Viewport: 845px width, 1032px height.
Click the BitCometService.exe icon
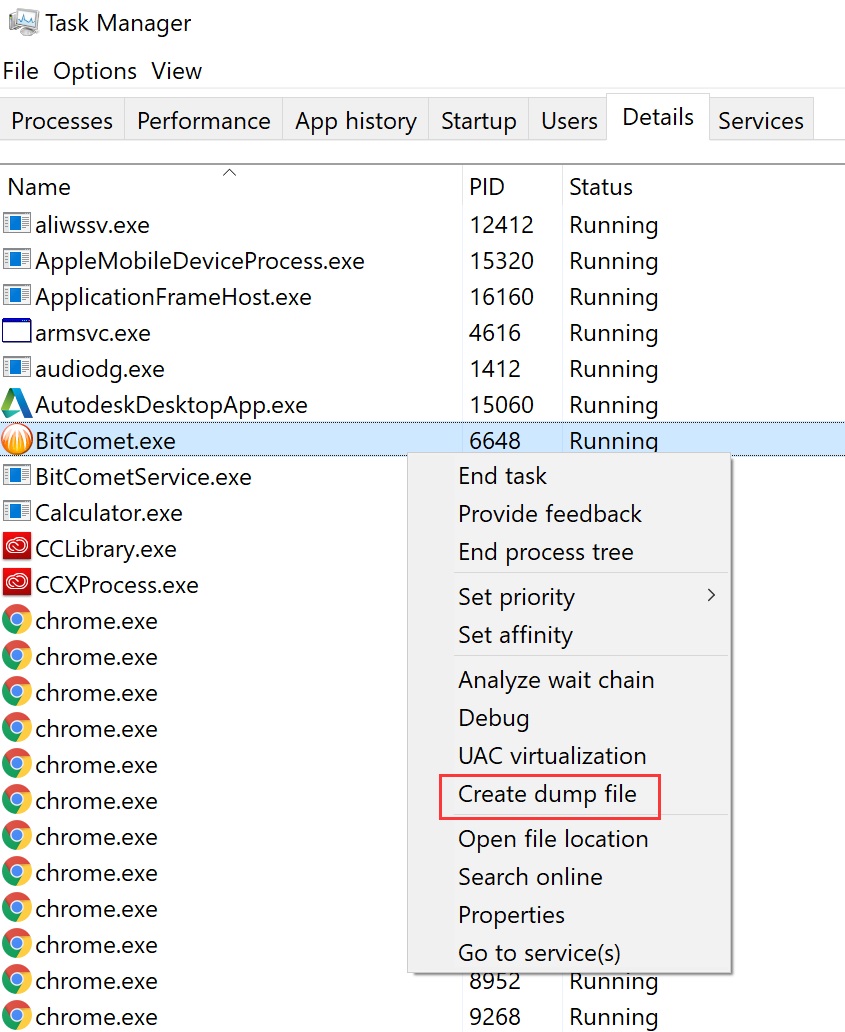coord(16,475)
